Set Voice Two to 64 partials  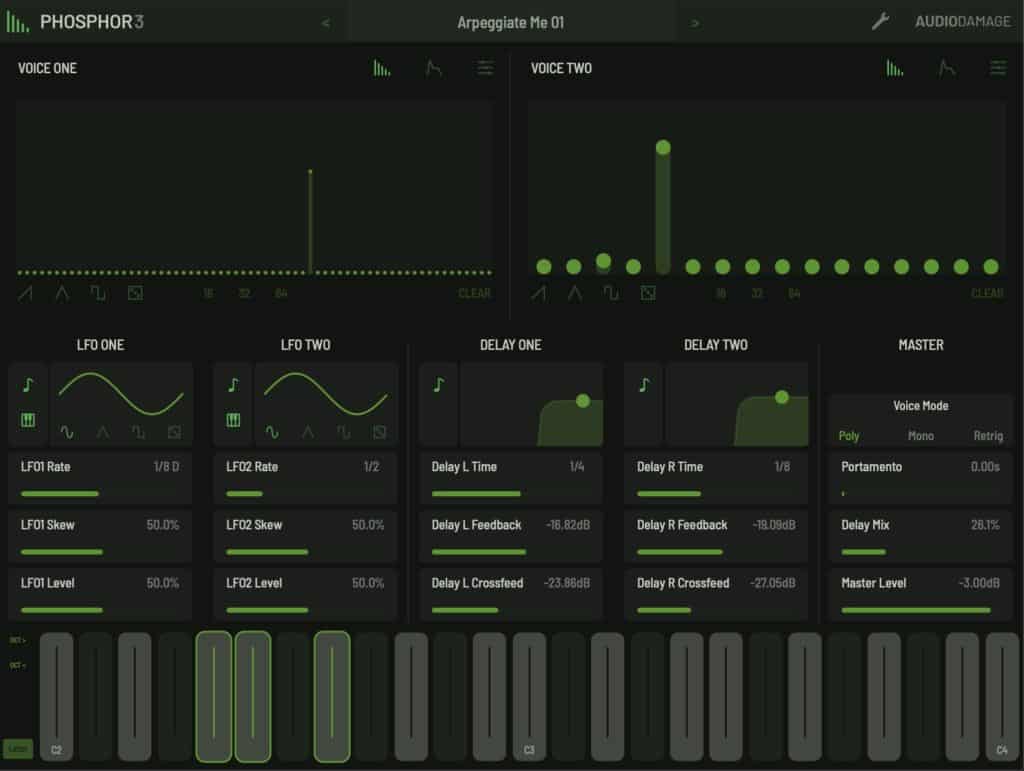(794, 294)
